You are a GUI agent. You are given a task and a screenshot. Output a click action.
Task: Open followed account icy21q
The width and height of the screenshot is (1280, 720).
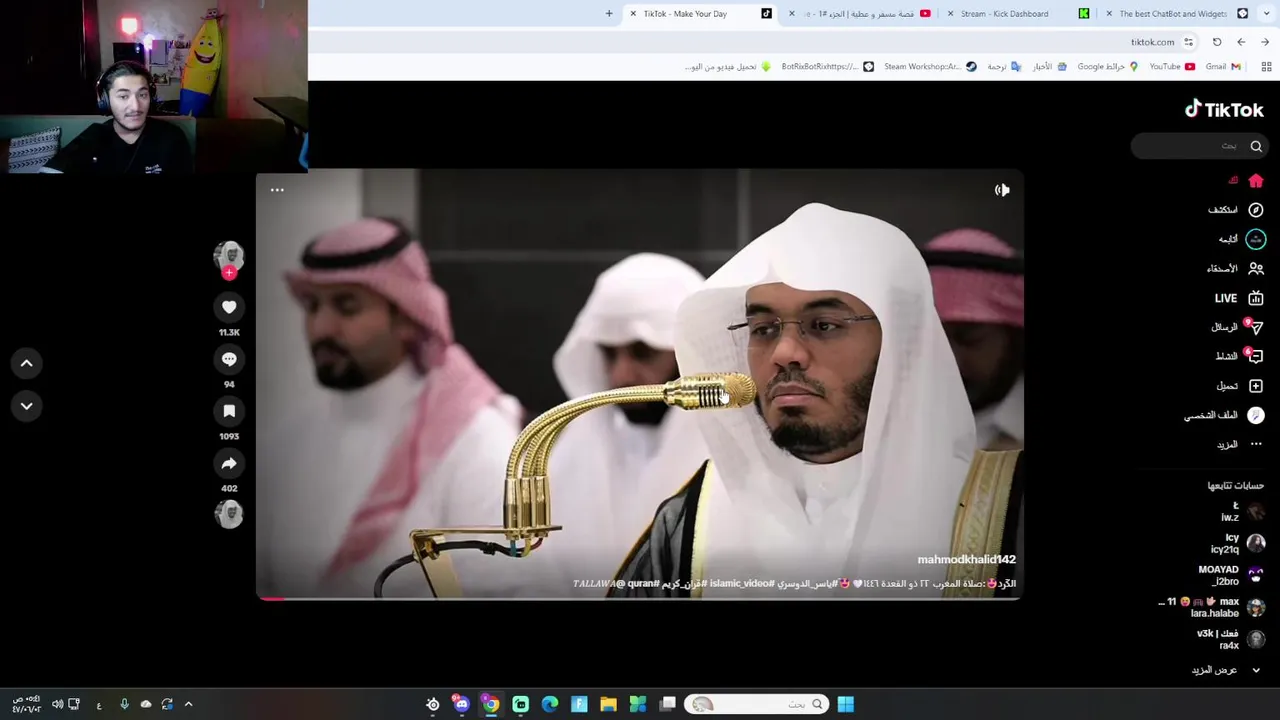1238,543
